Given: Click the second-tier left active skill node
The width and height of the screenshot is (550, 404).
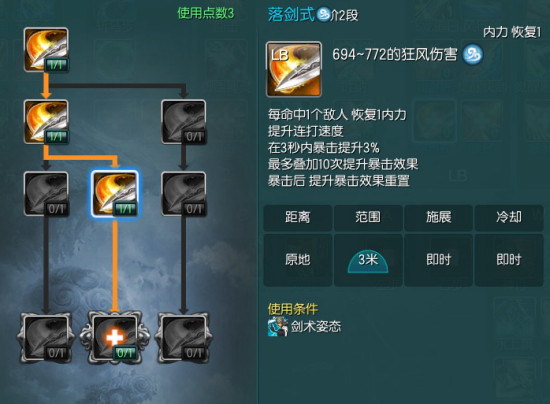Looking at the screenshot, I should click(46, 122).
